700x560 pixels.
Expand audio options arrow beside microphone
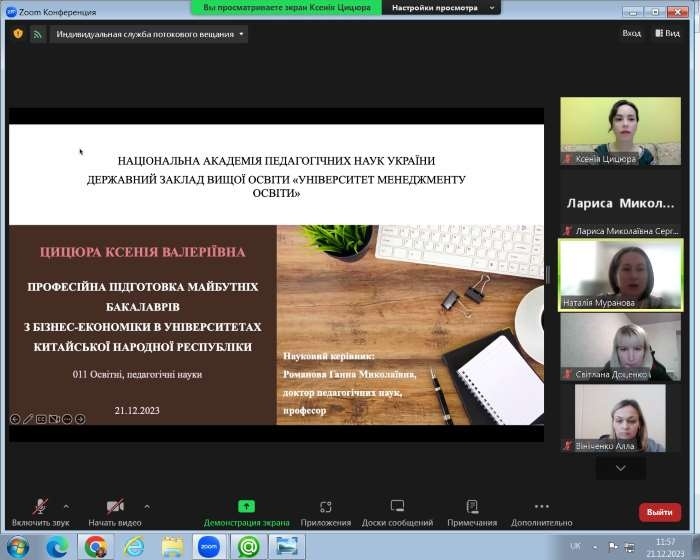click(x=66, y=505)
